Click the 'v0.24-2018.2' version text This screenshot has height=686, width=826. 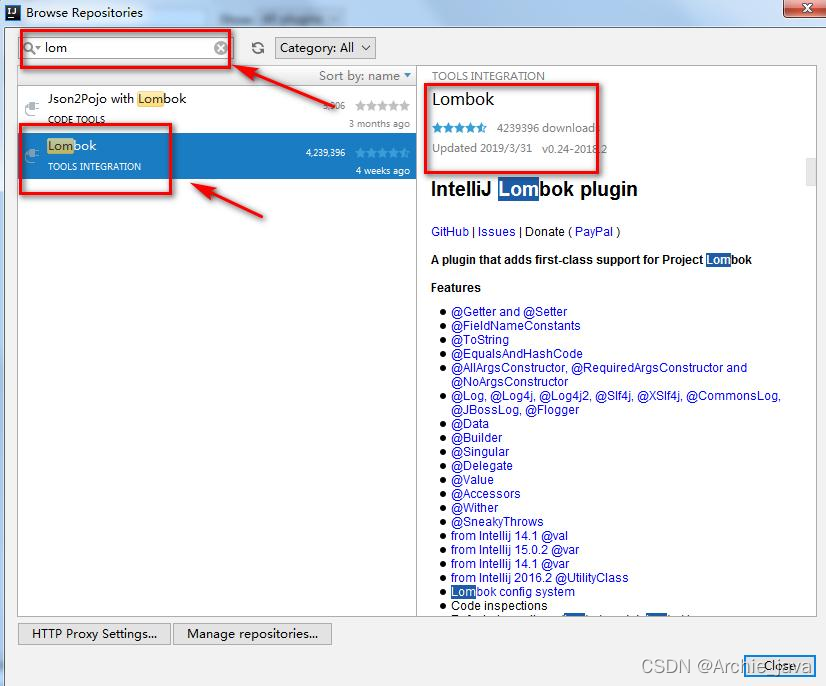574,149
